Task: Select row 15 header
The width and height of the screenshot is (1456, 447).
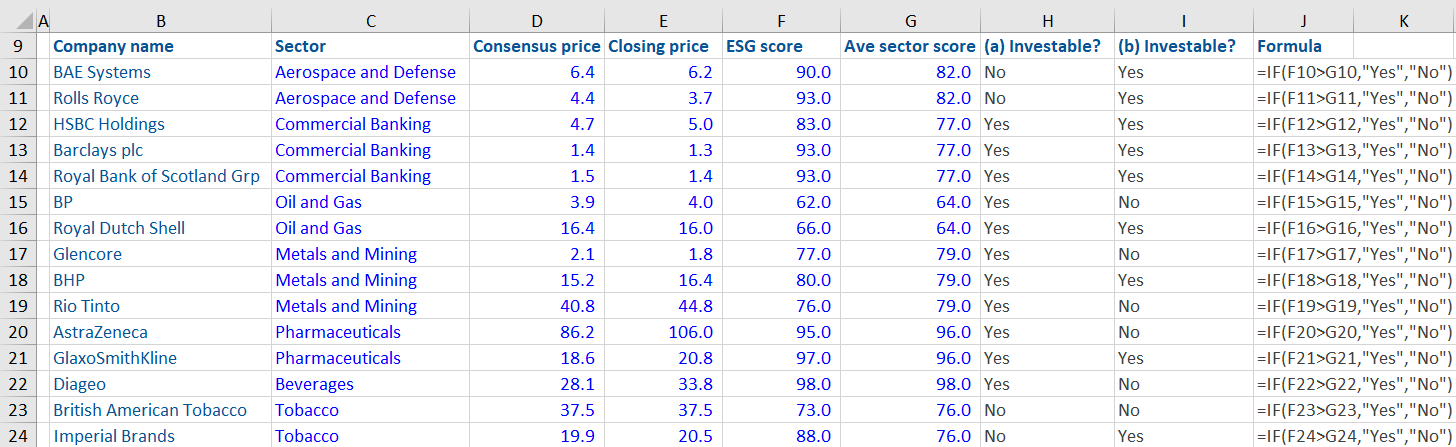Action: coord(17,202)
